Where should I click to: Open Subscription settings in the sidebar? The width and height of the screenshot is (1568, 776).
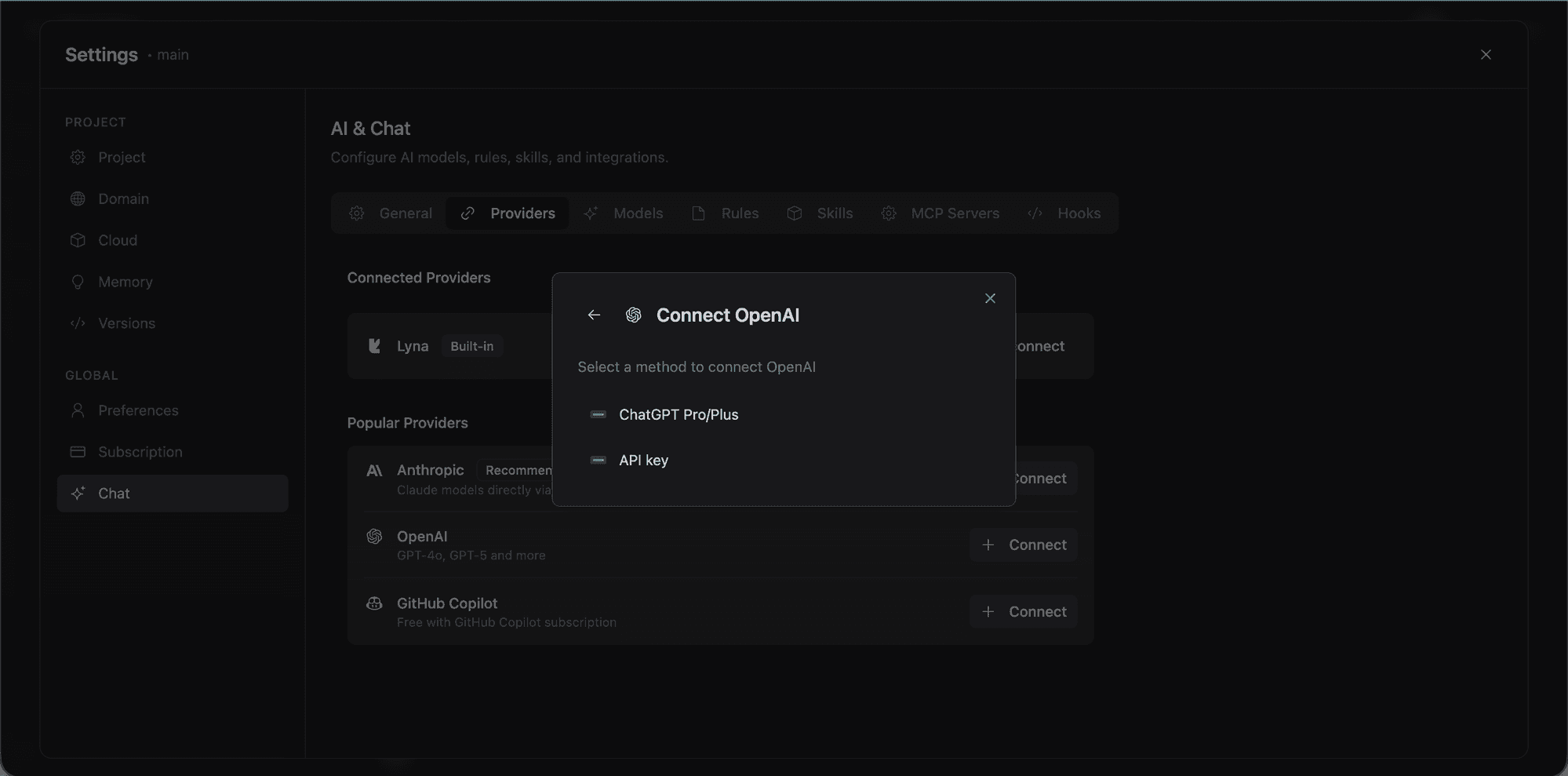tap(139, 452)
